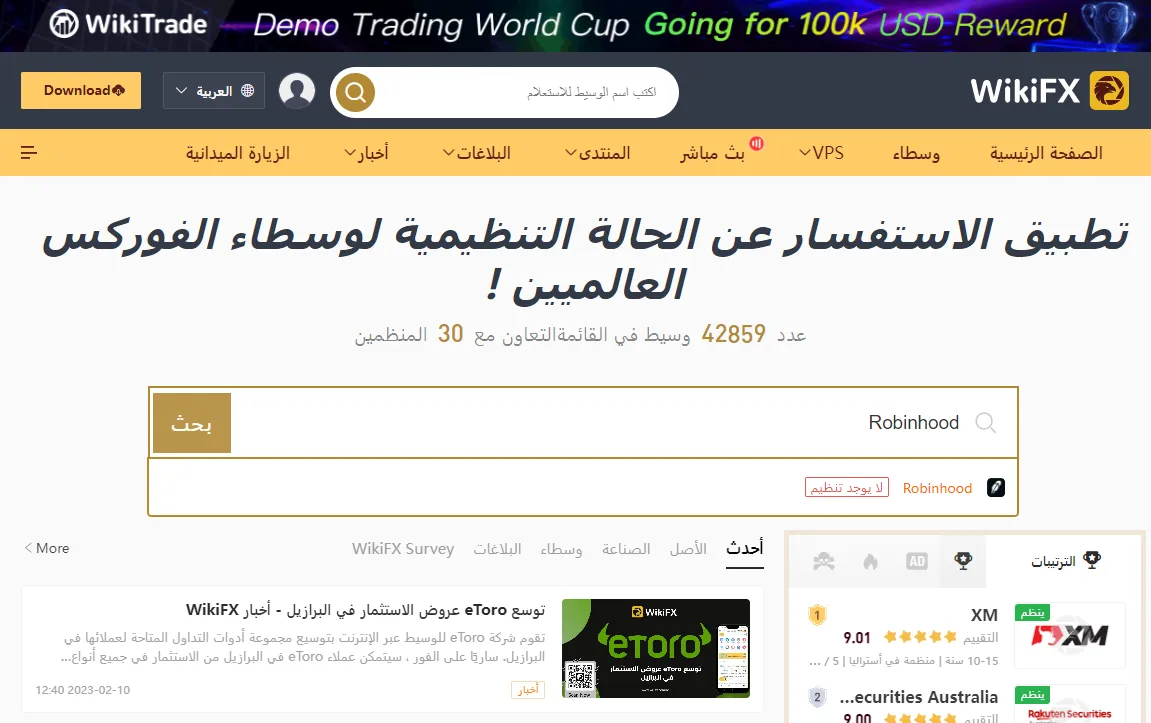Click the rank 2 badge
1151x723 pixels.
pos(818,697)
